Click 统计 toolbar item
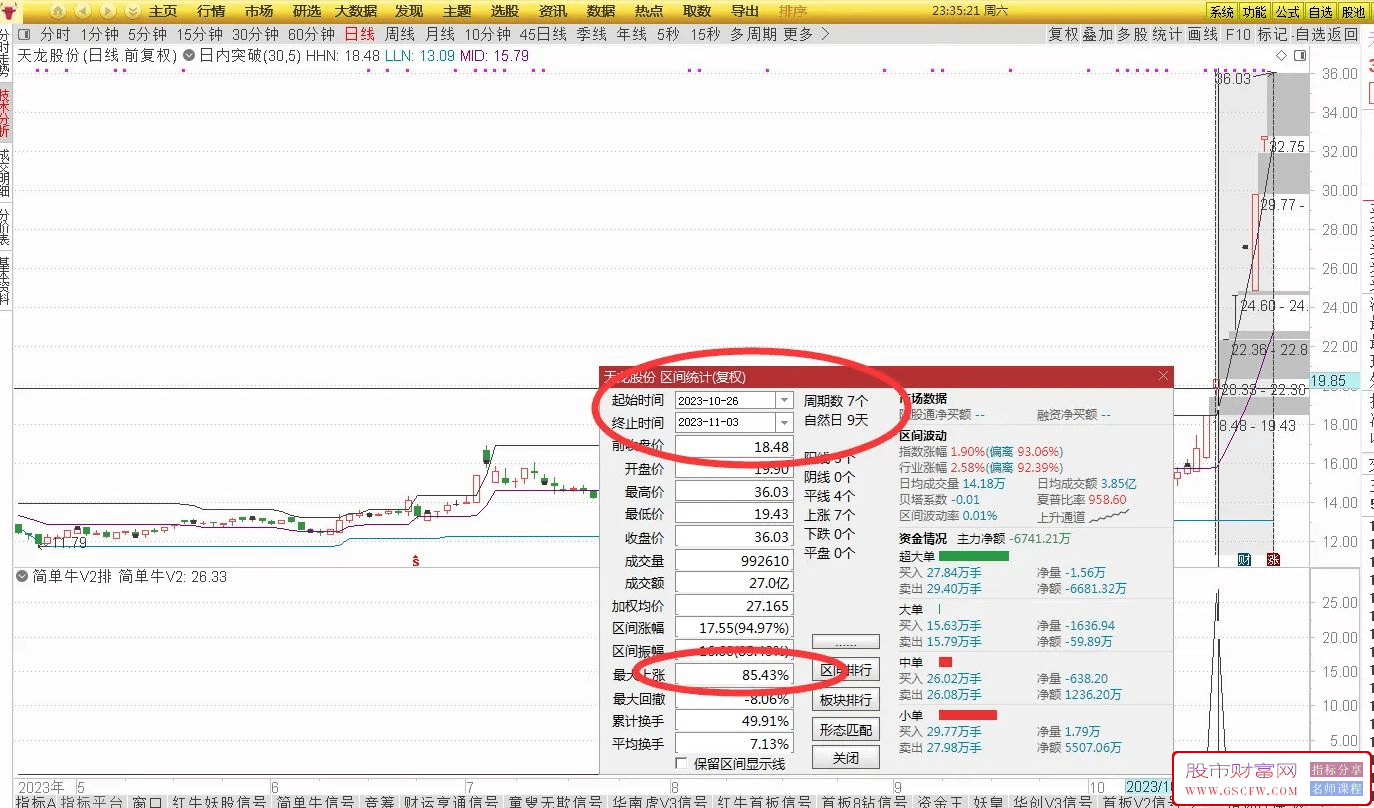Screen dimensions: 1374x808 (1167, 34)
